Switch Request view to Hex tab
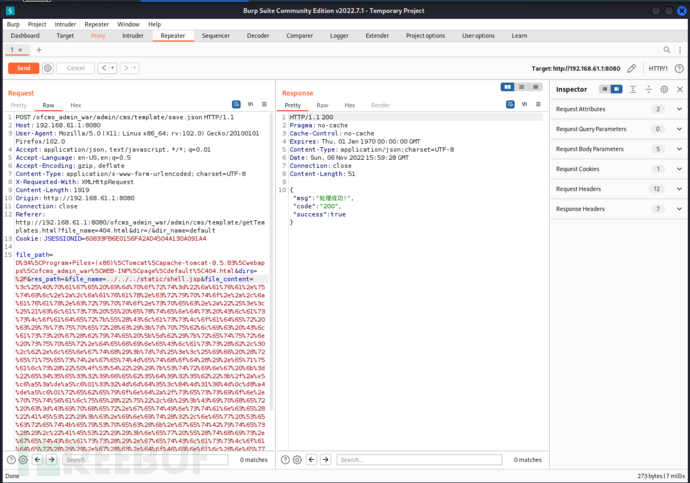The width and height of the screenshot is (690, 483). (75, 105)
